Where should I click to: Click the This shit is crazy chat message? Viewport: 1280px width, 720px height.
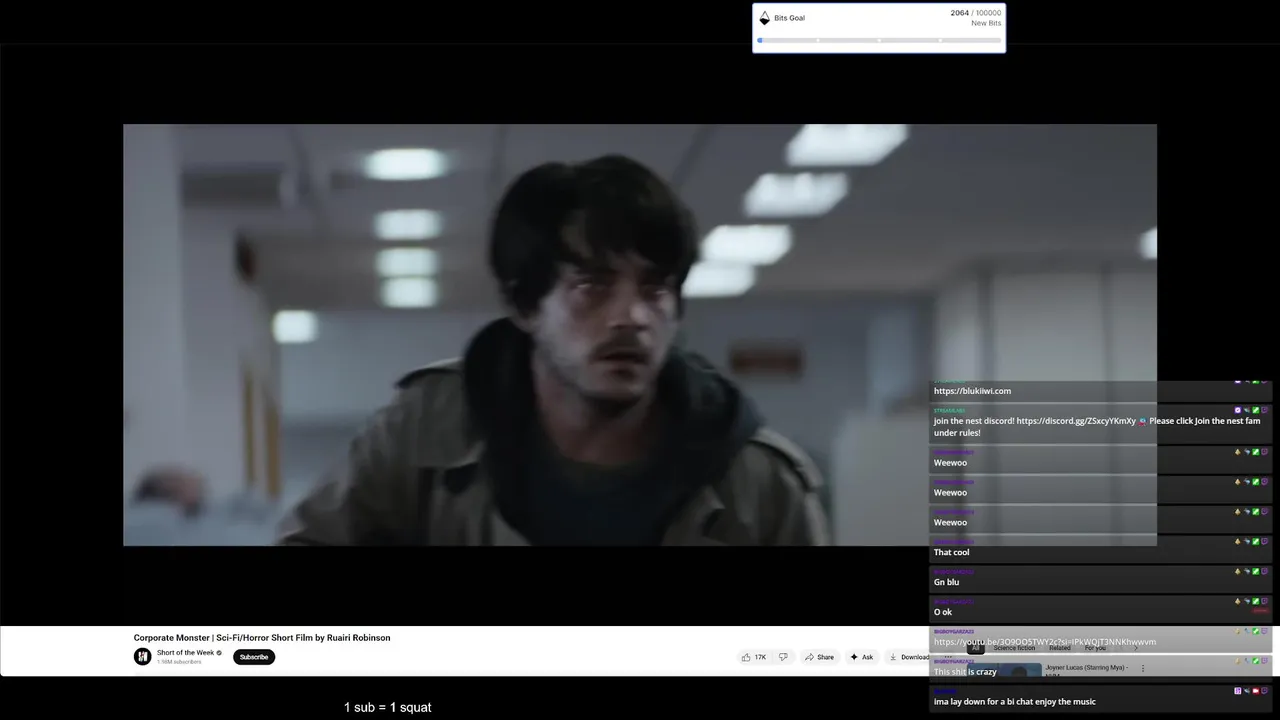tap(1101, 668)
